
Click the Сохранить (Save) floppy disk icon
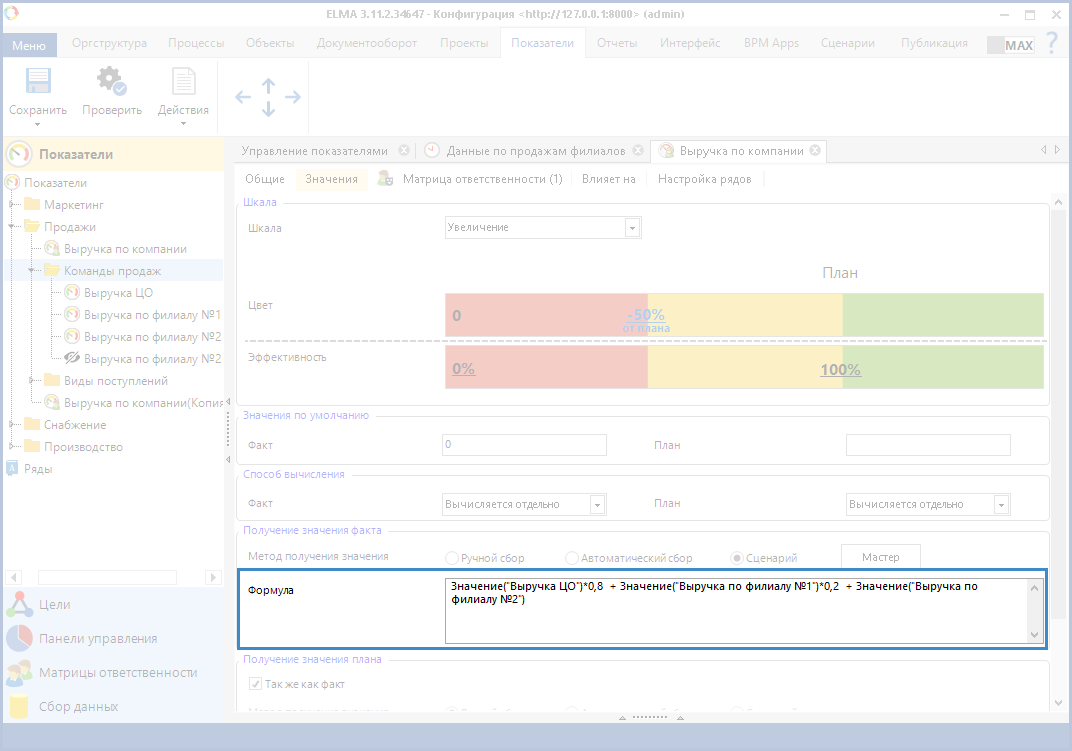pyautogui.click(x=37, y=83)
